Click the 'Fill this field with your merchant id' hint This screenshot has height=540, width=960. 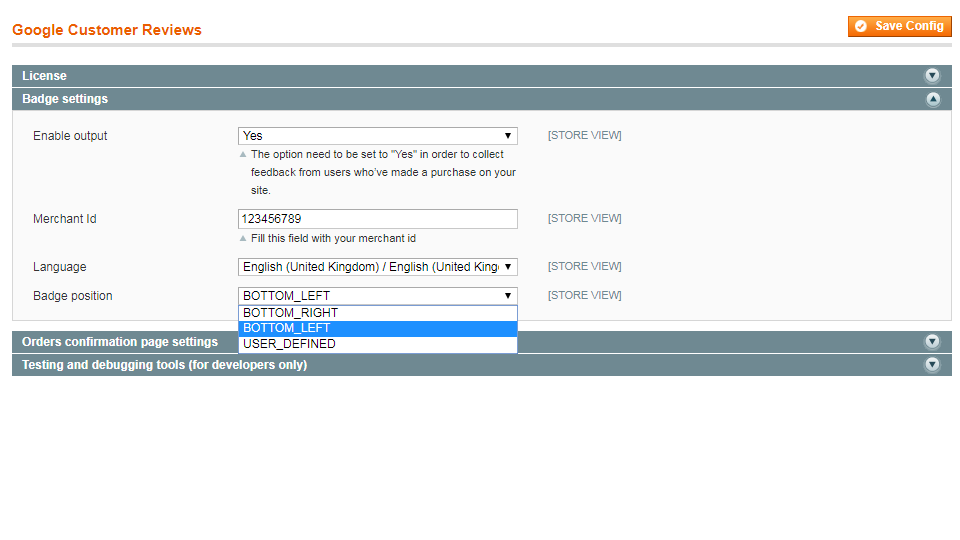(333, 238)
